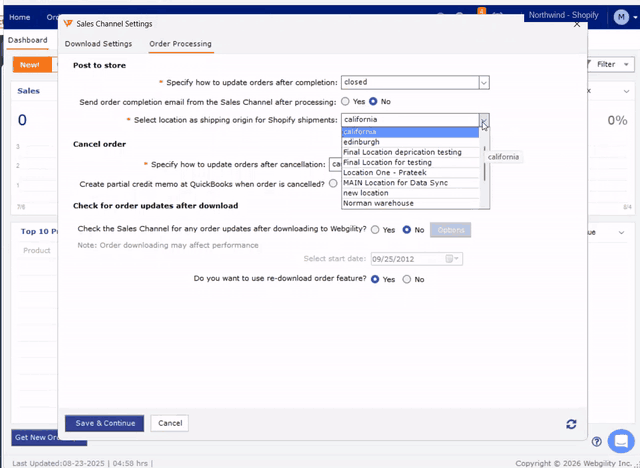This screenshot has width=640, height=468.
Task: Select radio for partial credit memo option
Action: [x=333, y=183]
